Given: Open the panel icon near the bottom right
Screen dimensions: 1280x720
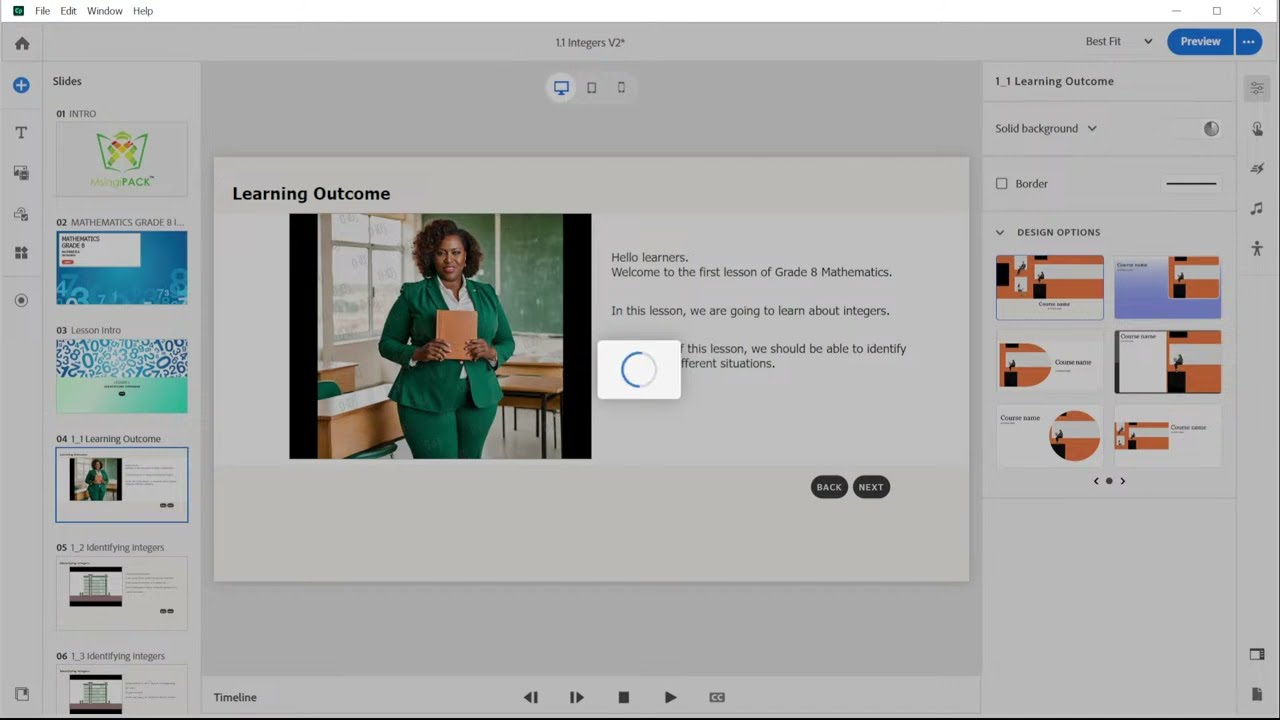Looking at the screenshot, I should [1257, 655].
